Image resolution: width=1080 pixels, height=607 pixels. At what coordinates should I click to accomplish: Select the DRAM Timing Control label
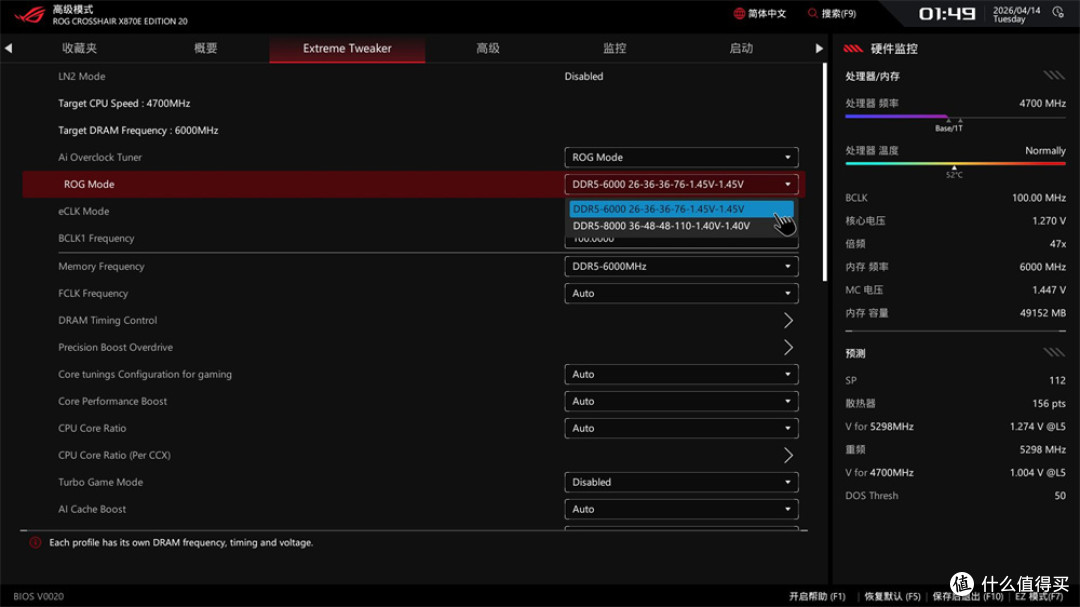[107, 320]
